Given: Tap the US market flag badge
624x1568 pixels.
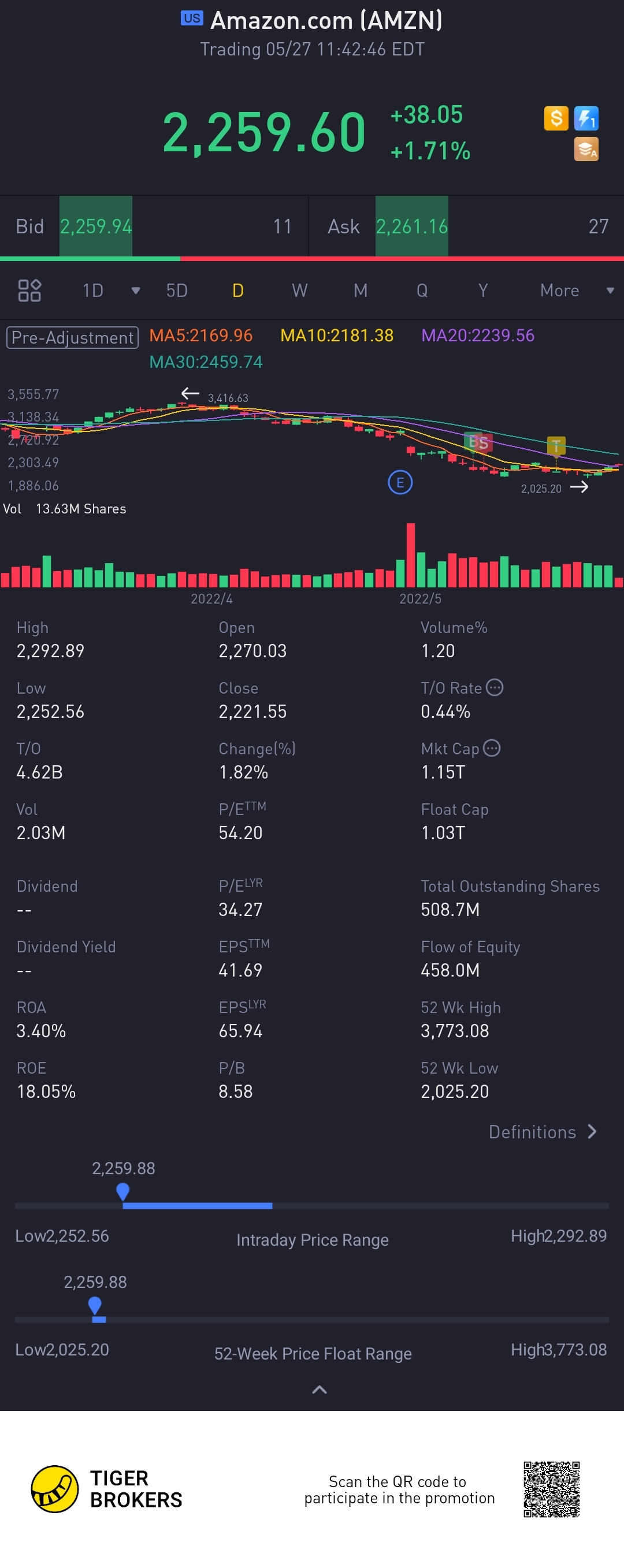Looking at the screenshot, I should [x=192, y=18].
